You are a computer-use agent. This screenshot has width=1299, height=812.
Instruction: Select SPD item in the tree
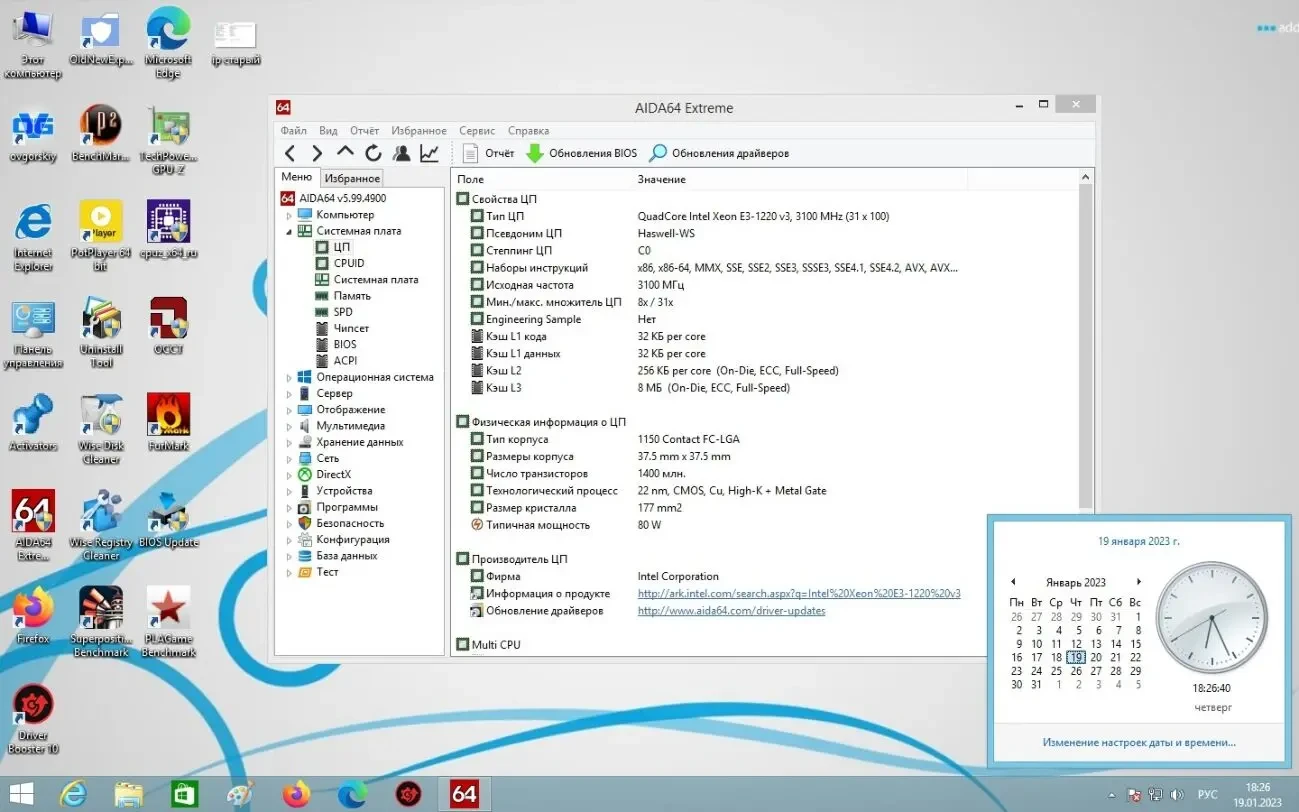tap(342, 312)
